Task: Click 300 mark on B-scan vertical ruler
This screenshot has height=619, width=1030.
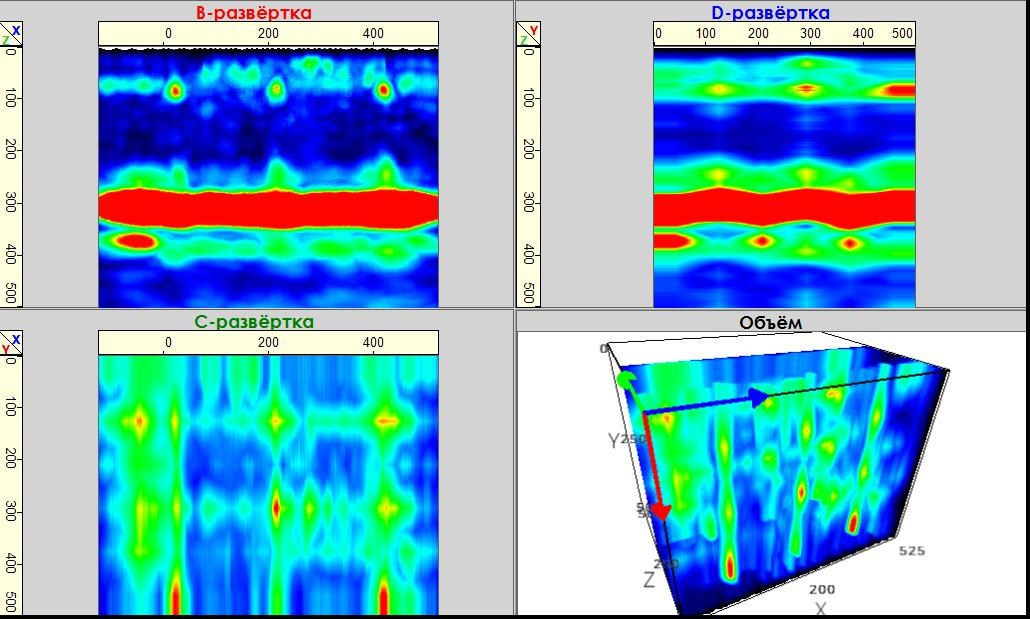Action: (11, 203)
